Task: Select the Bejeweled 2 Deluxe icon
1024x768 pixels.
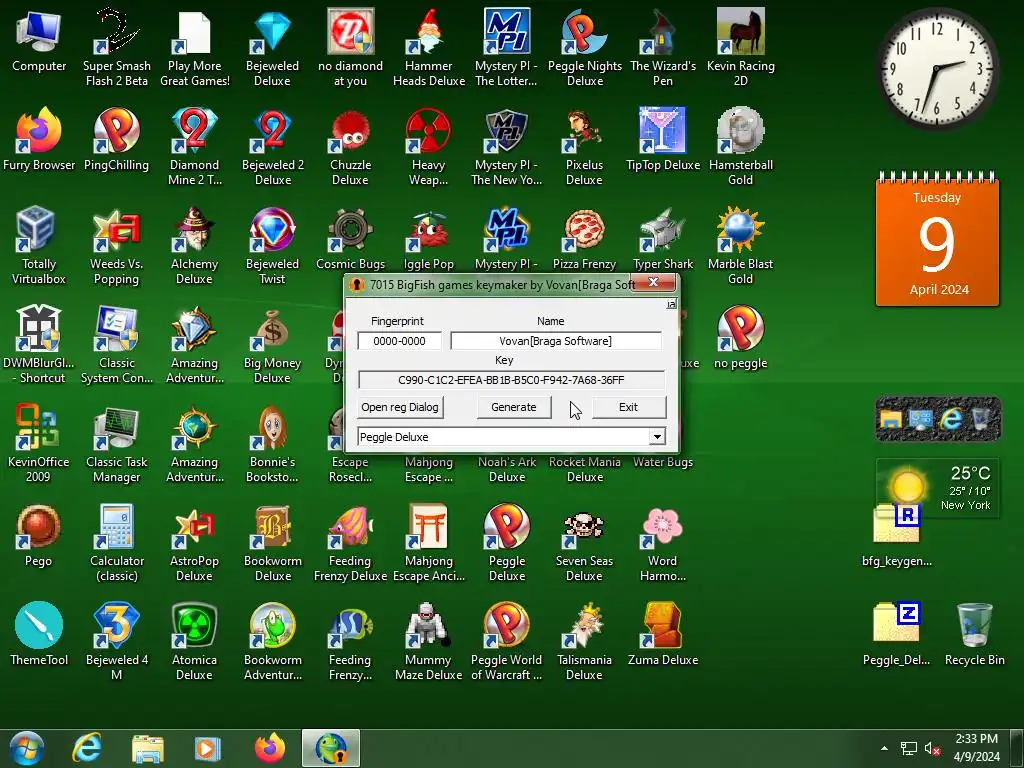Action: pyautogui.click(x=272, y=146)
